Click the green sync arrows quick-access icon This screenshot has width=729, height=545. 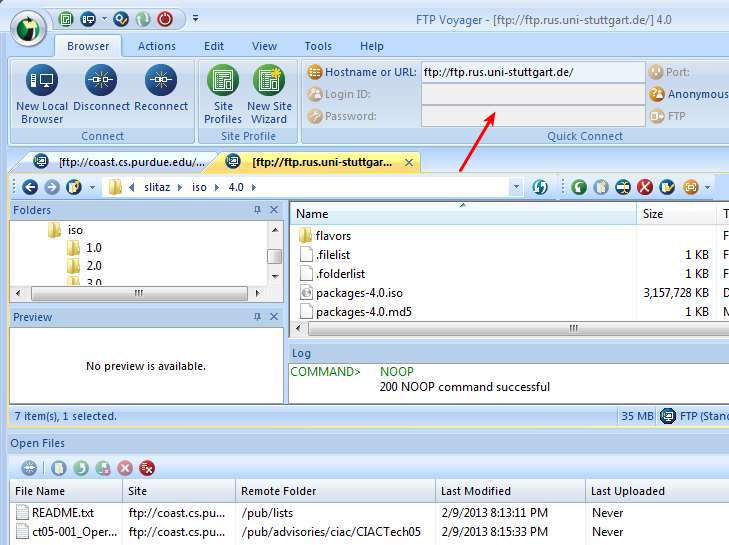tap(143, 19)
